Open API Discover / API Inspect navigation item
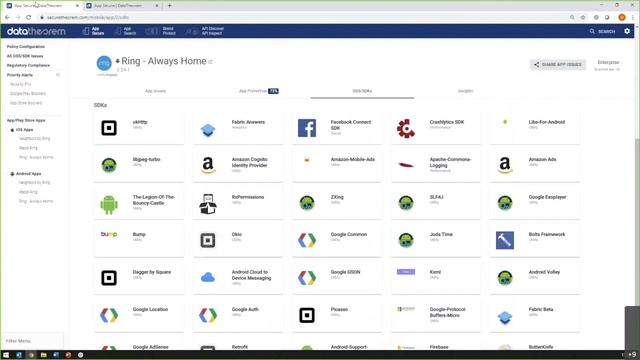Viewport: 640px width, 360px height. (205, 31)
